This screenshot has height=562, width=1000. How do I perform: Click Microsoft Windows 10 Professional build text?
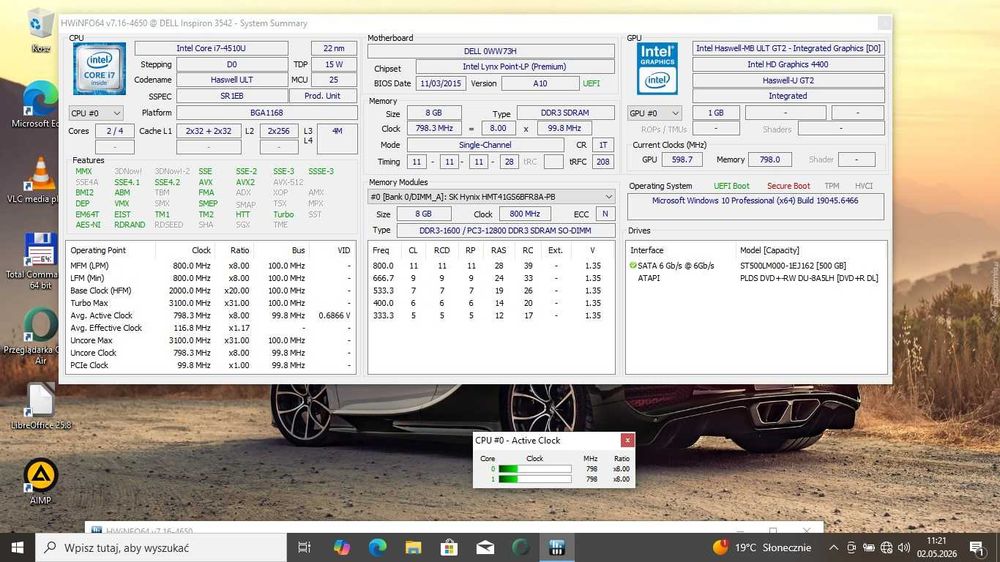755,200
